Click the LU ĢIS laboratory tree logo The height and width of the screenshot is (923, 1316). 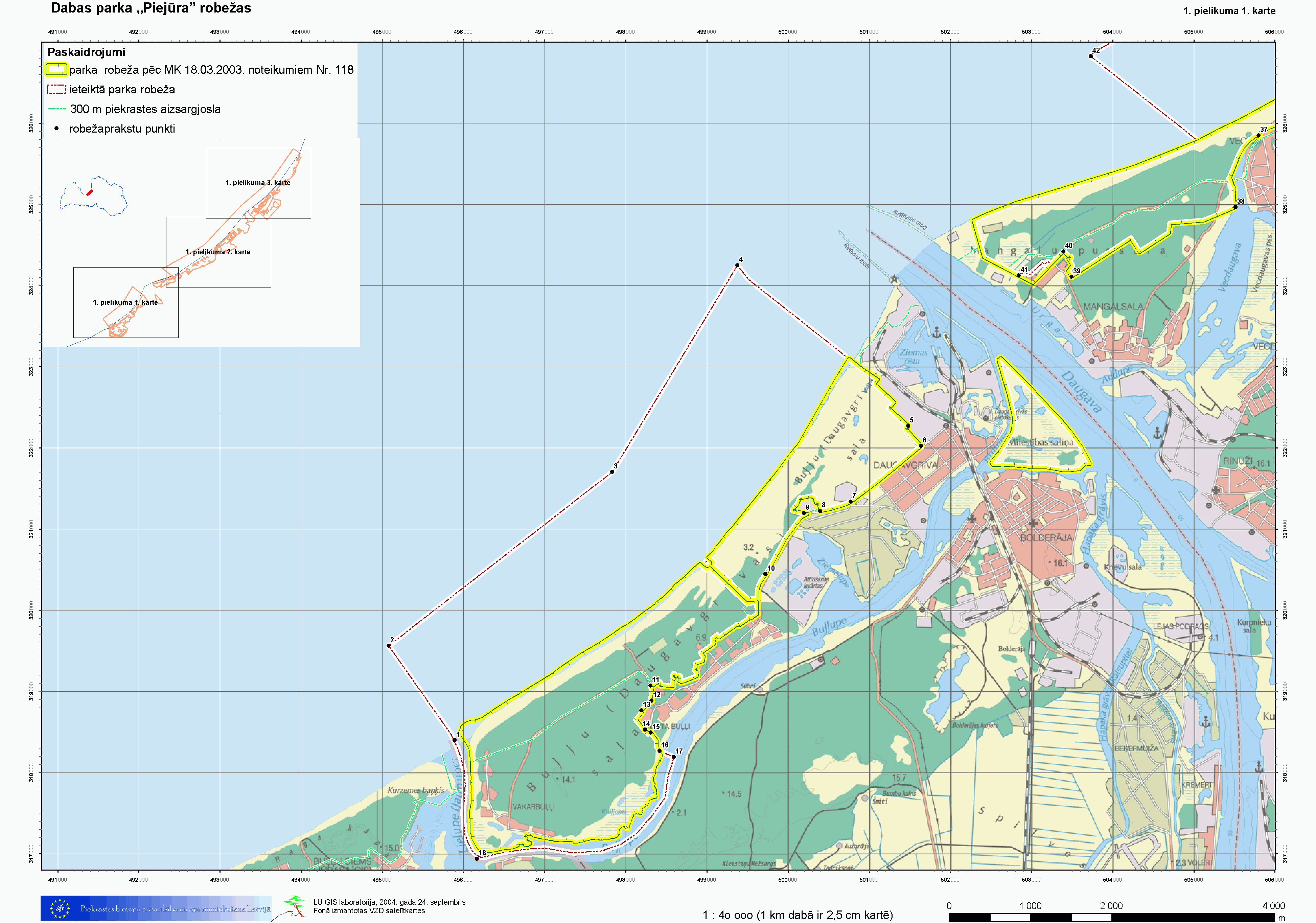[295, 906]
